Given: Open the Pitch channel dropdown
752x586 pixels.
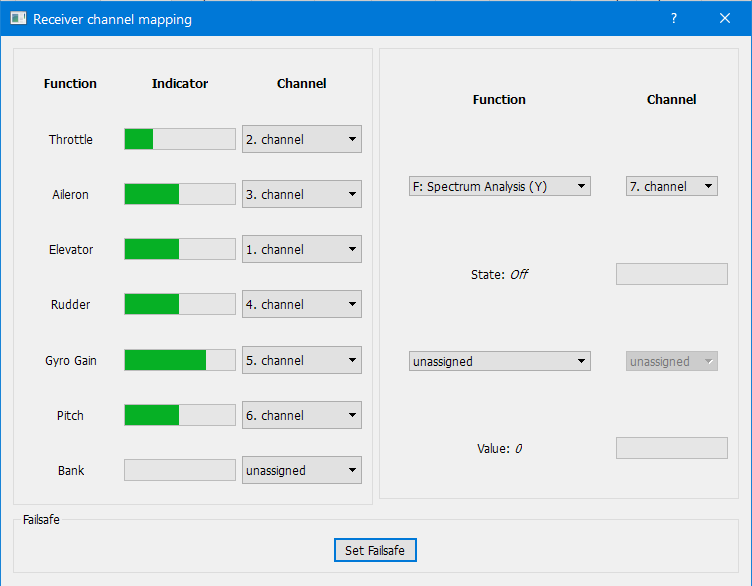Looking at the screenshot, I should (x=301, y=415).
